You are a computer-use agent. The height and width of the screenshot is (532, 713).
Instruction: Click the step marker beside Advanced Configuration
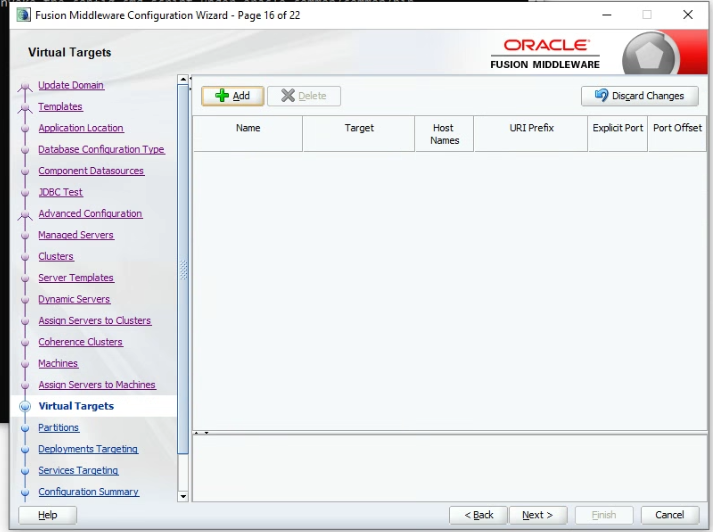[25, 214]
